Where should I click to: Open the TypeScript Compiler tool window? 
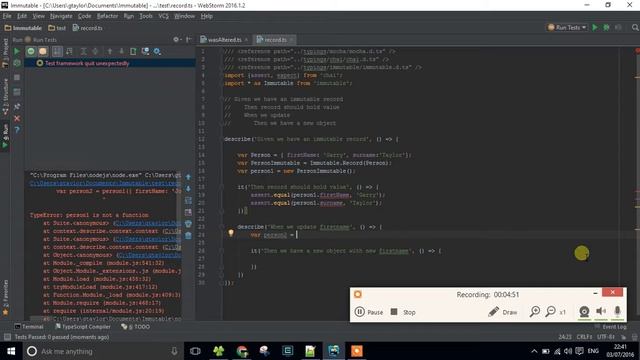[x=83, y=327]
